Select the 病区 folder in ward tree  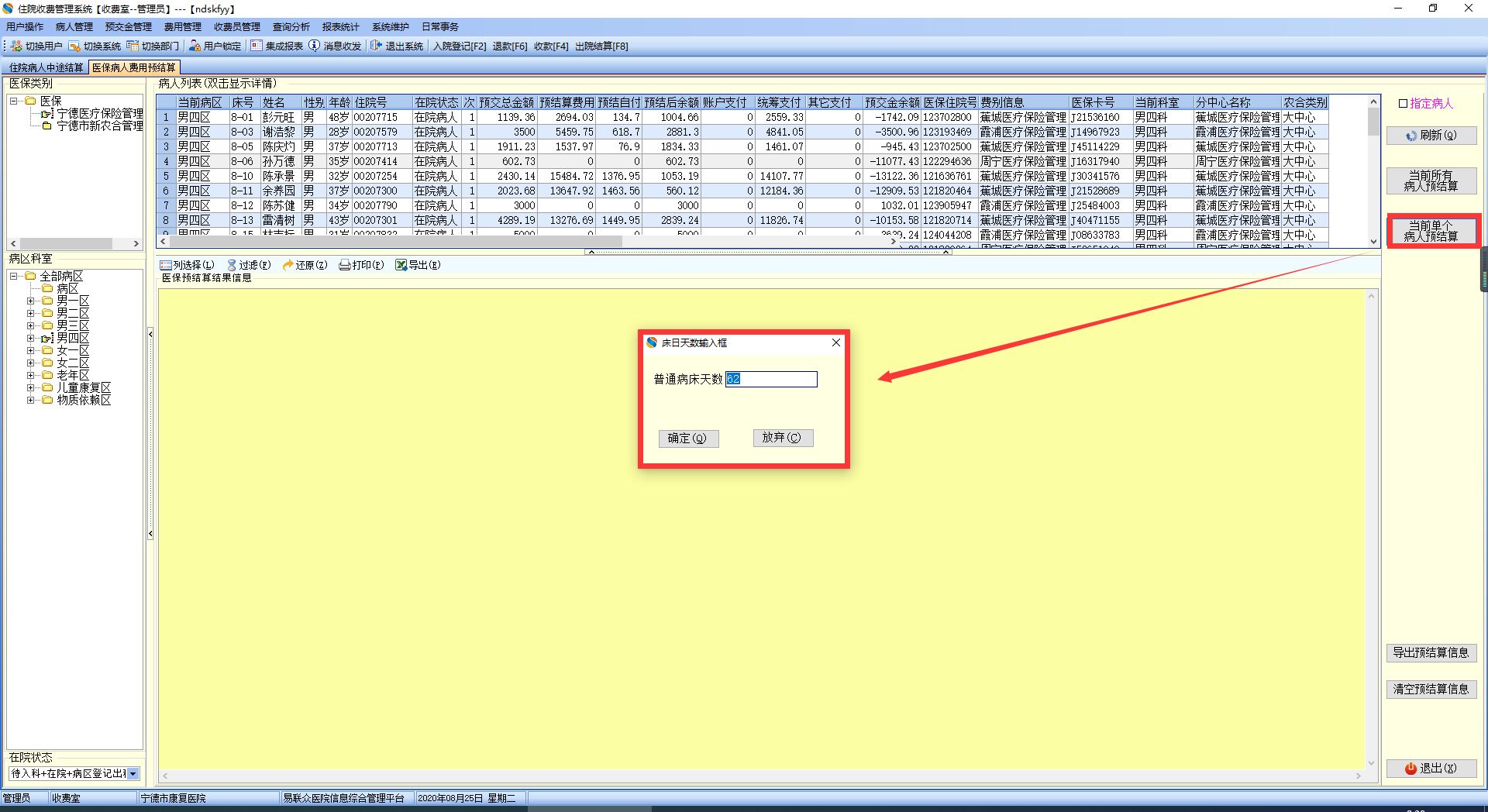(47, 288)
